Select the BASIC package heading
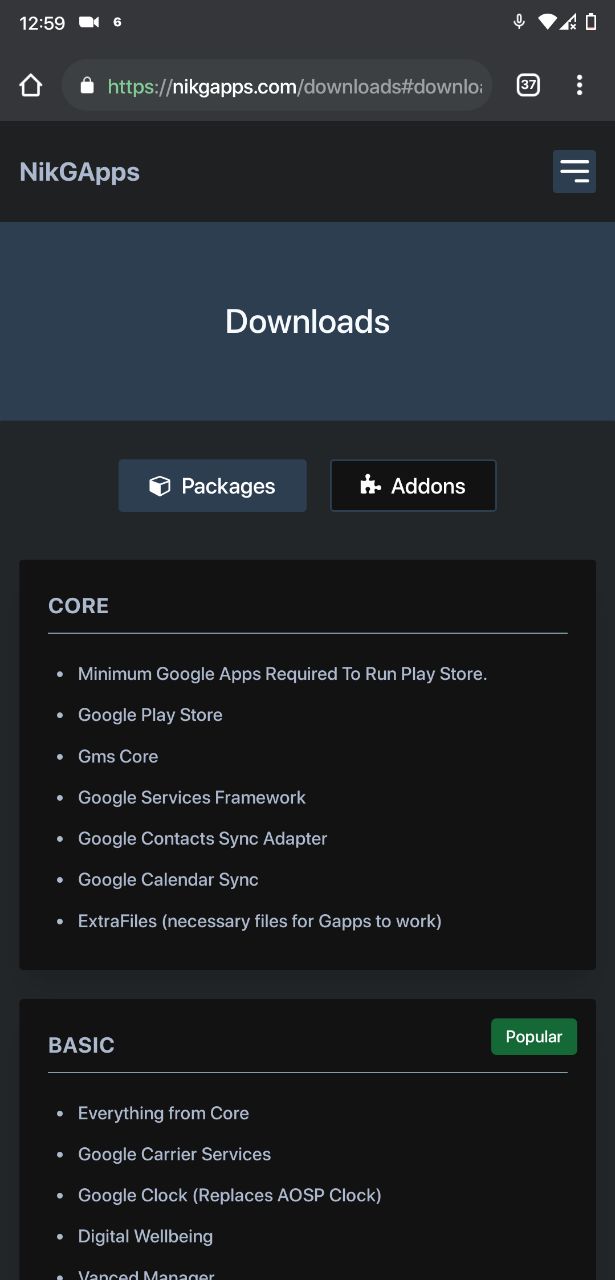Viewport: 615px width, 1280px height. coord(81,1045)
